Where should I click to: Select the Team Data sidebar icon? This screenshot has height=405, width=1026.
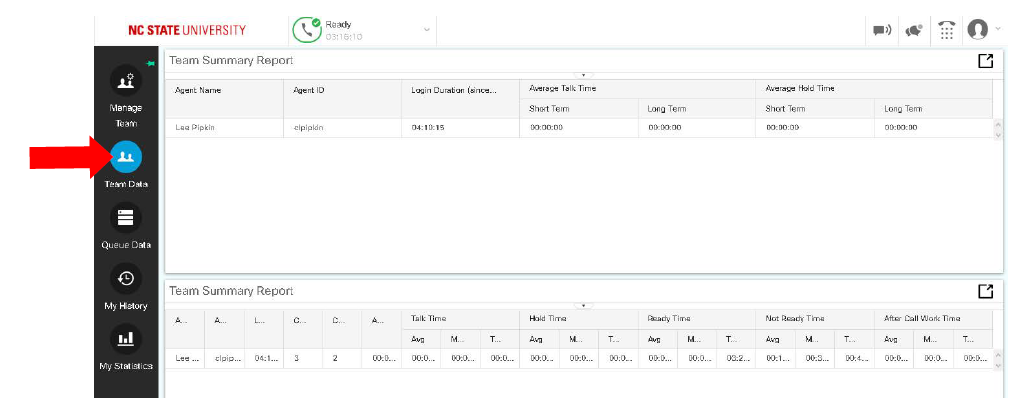[126, 157]
